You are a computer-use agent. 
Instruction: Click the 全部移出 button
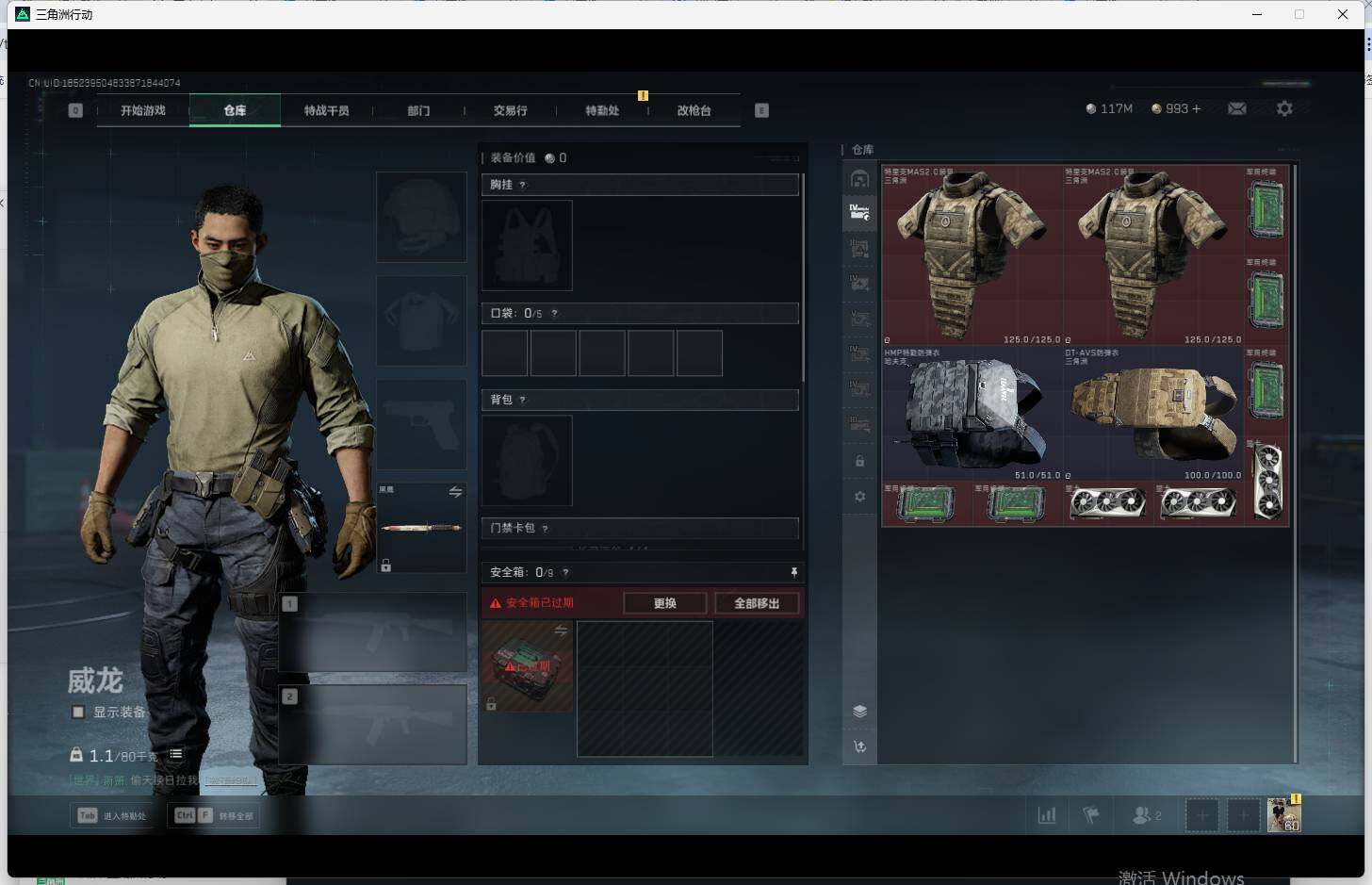click(x=757, y=603)
